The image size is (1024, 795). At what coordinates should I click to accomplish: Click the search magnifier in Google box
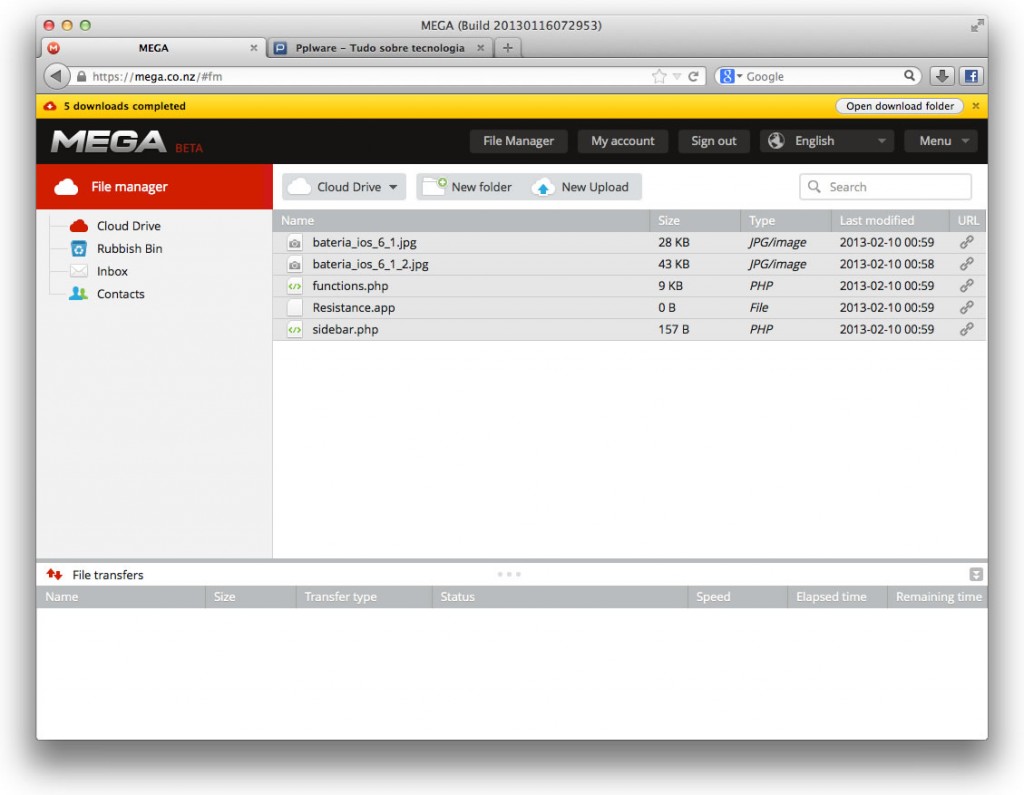(909, 76)
